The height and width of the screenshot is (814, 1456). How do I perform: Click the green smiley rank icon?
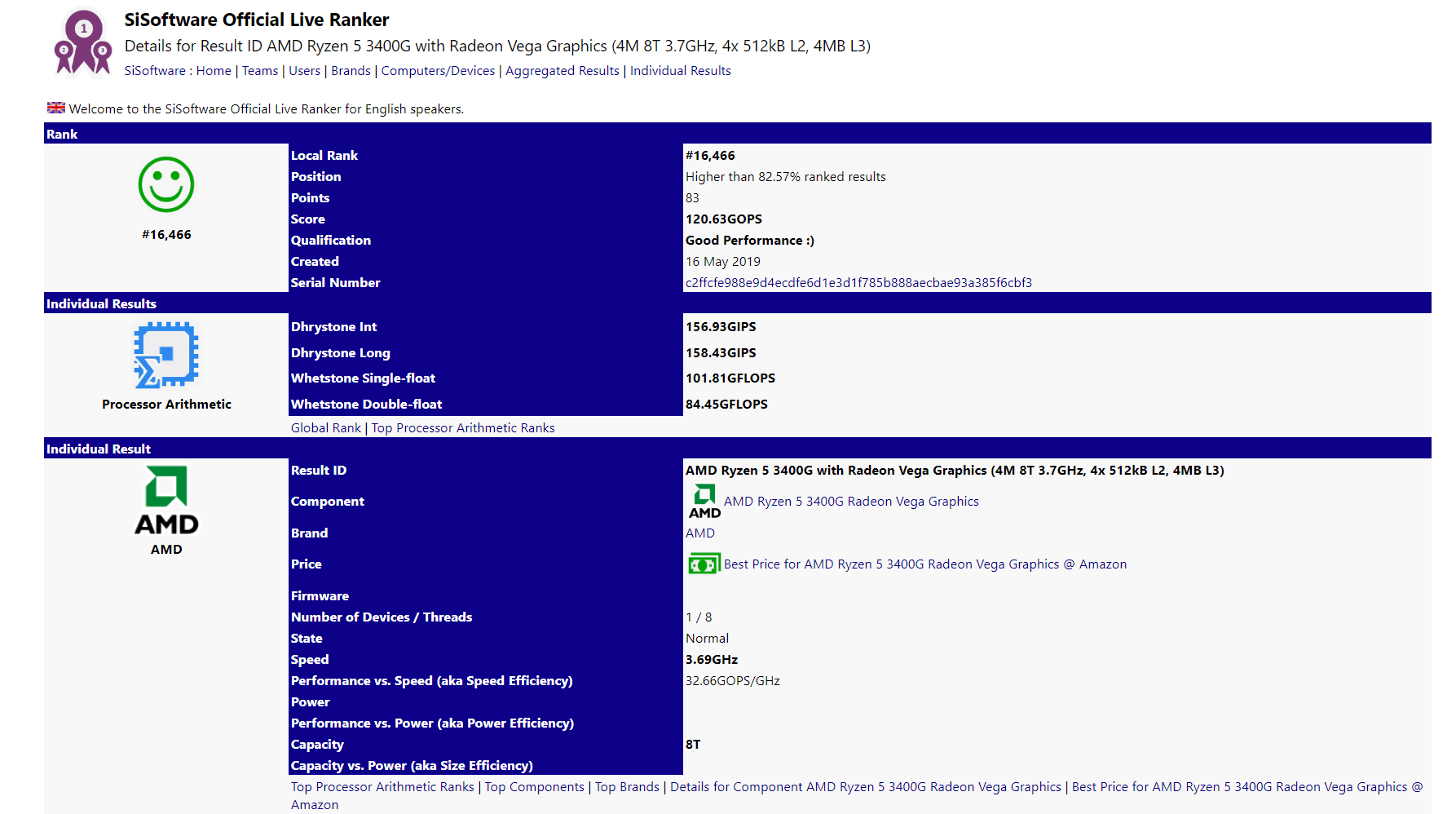166,185
